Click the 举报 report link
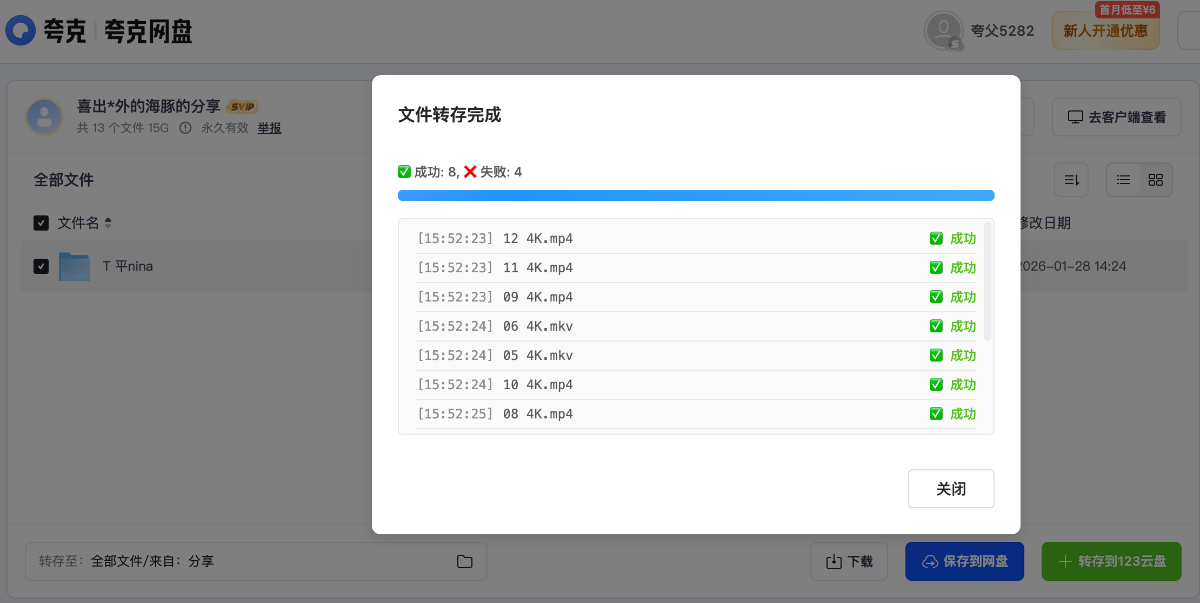The height and width of the screenshot is (603, 1200). (x=269, y=128)
